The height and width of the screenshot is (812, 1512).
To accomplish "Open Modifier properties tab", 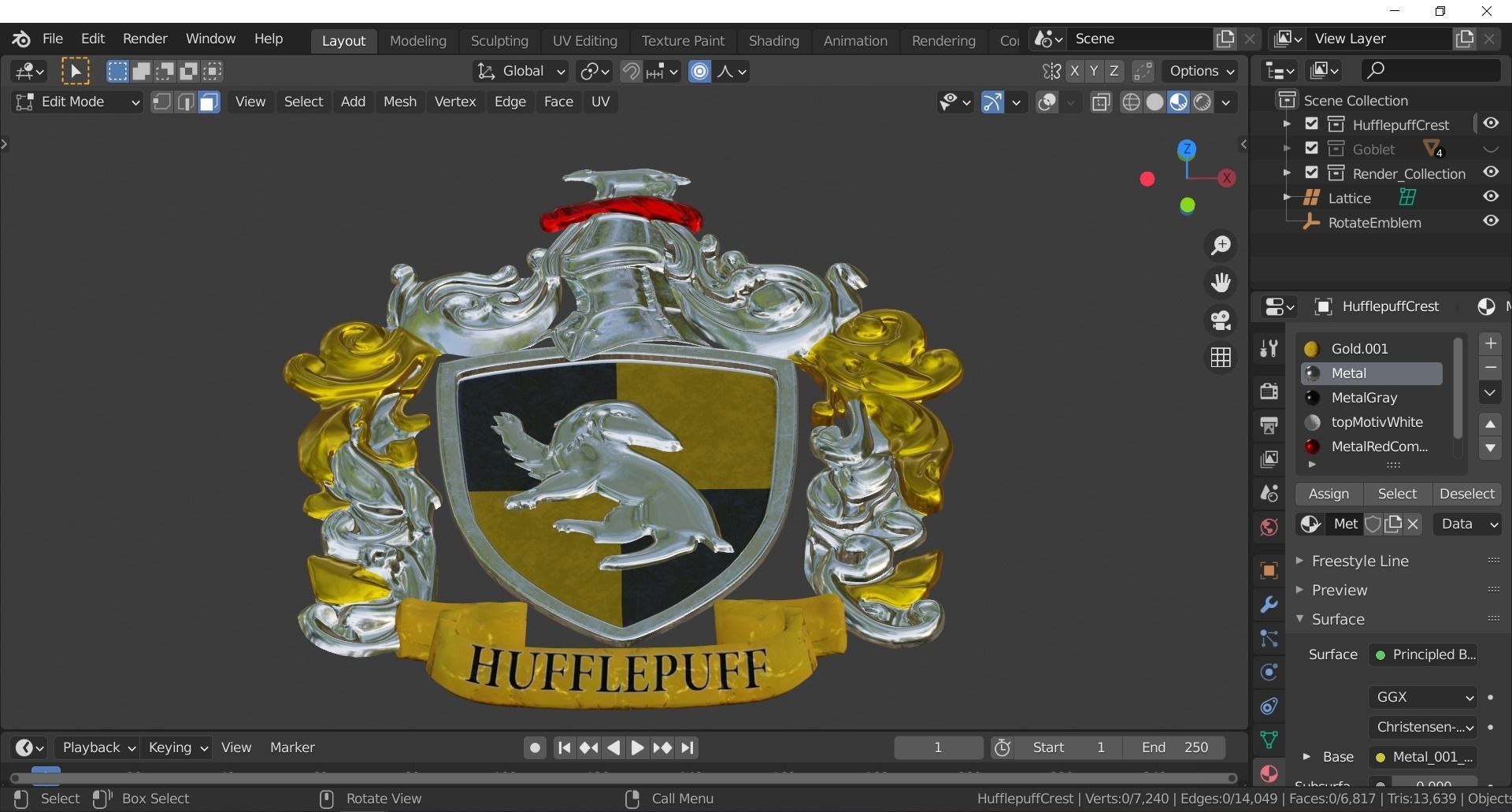I will coord(1269,604).
